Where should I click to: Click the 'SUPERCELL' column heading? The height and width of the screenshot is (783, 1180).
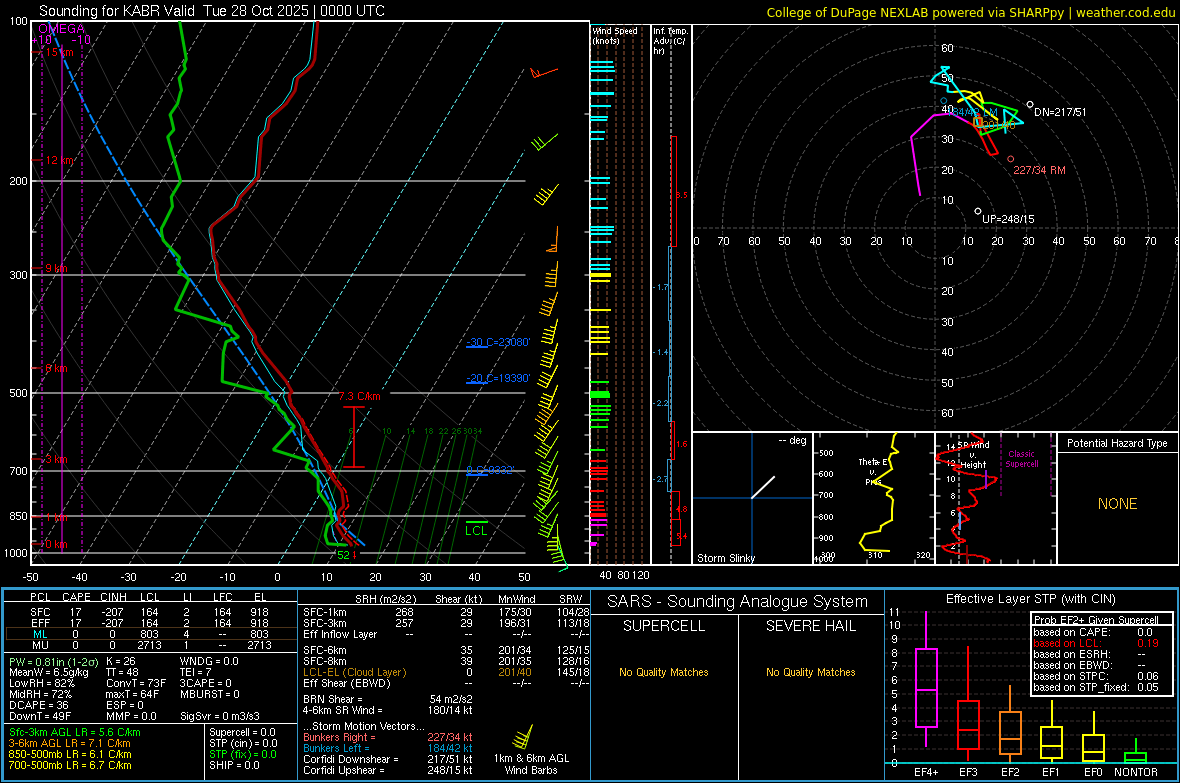pos(664,626)
